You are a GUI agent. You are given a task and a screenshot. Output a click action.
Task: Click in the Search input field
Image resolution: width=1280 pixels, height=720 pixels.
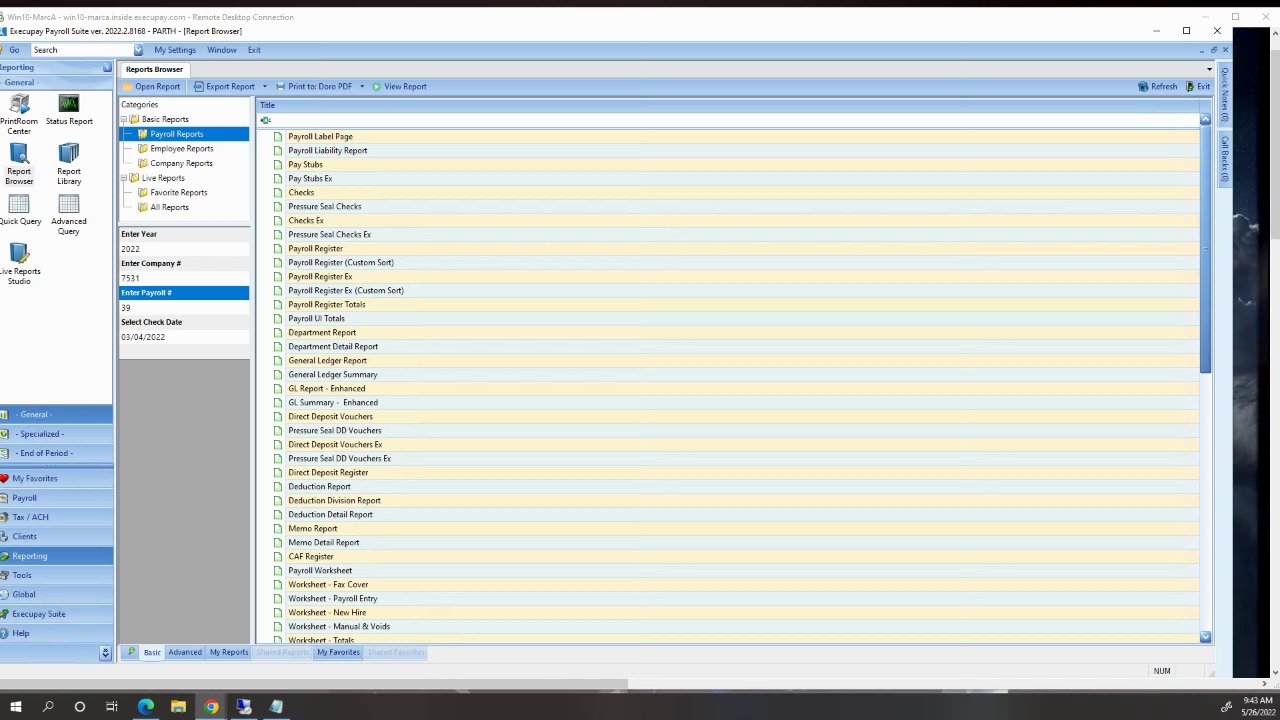(82, 50)
